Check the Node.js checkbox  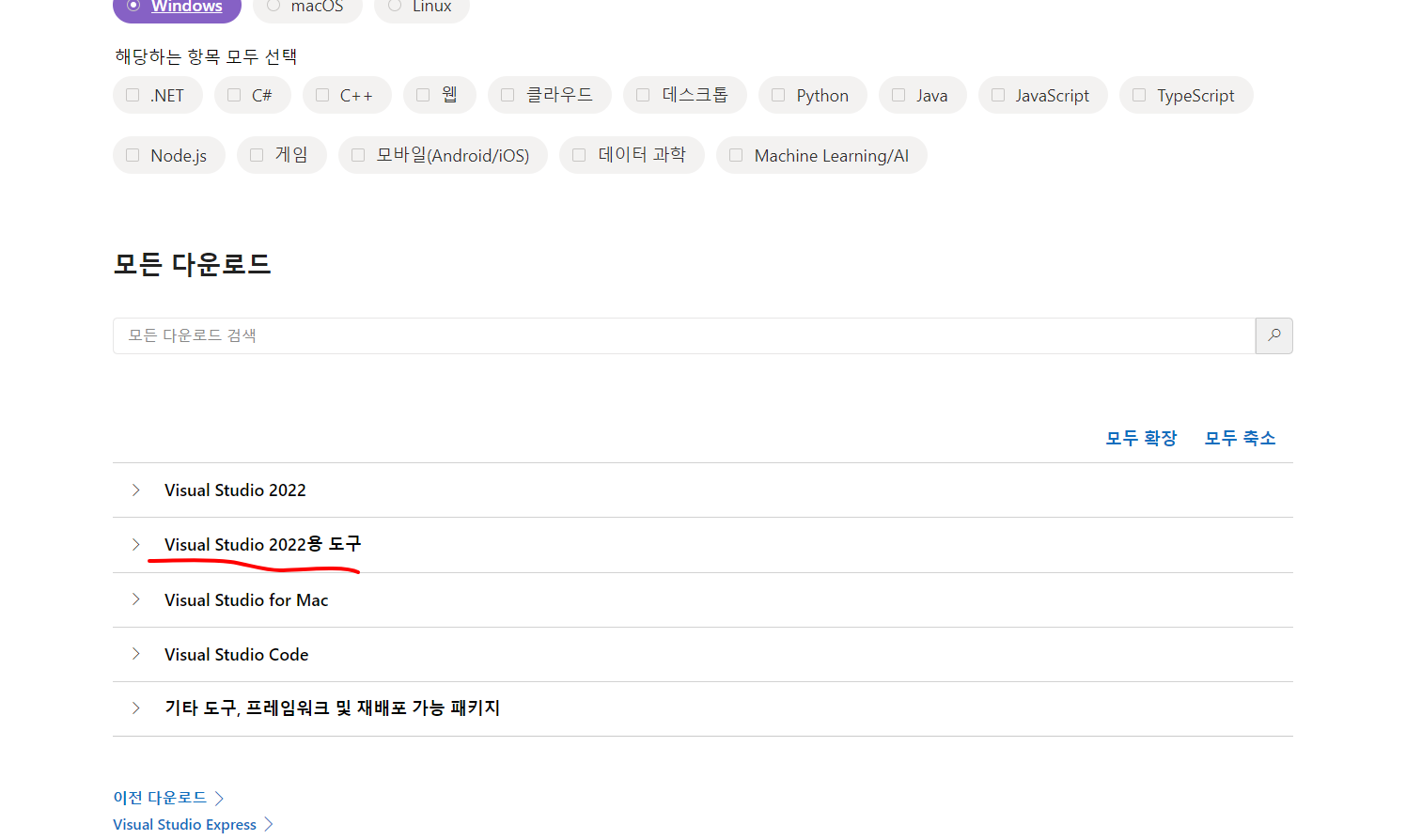click(133, 155)
